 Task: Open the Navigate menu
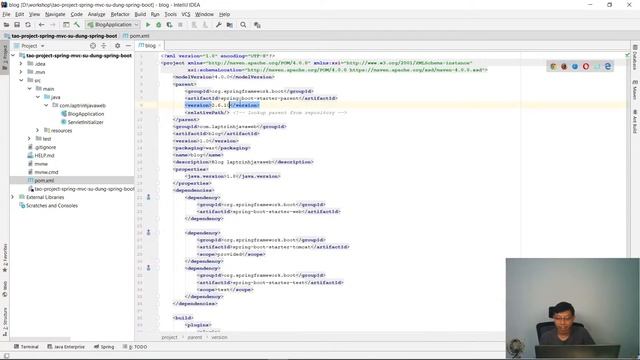[x=55, y=14]
